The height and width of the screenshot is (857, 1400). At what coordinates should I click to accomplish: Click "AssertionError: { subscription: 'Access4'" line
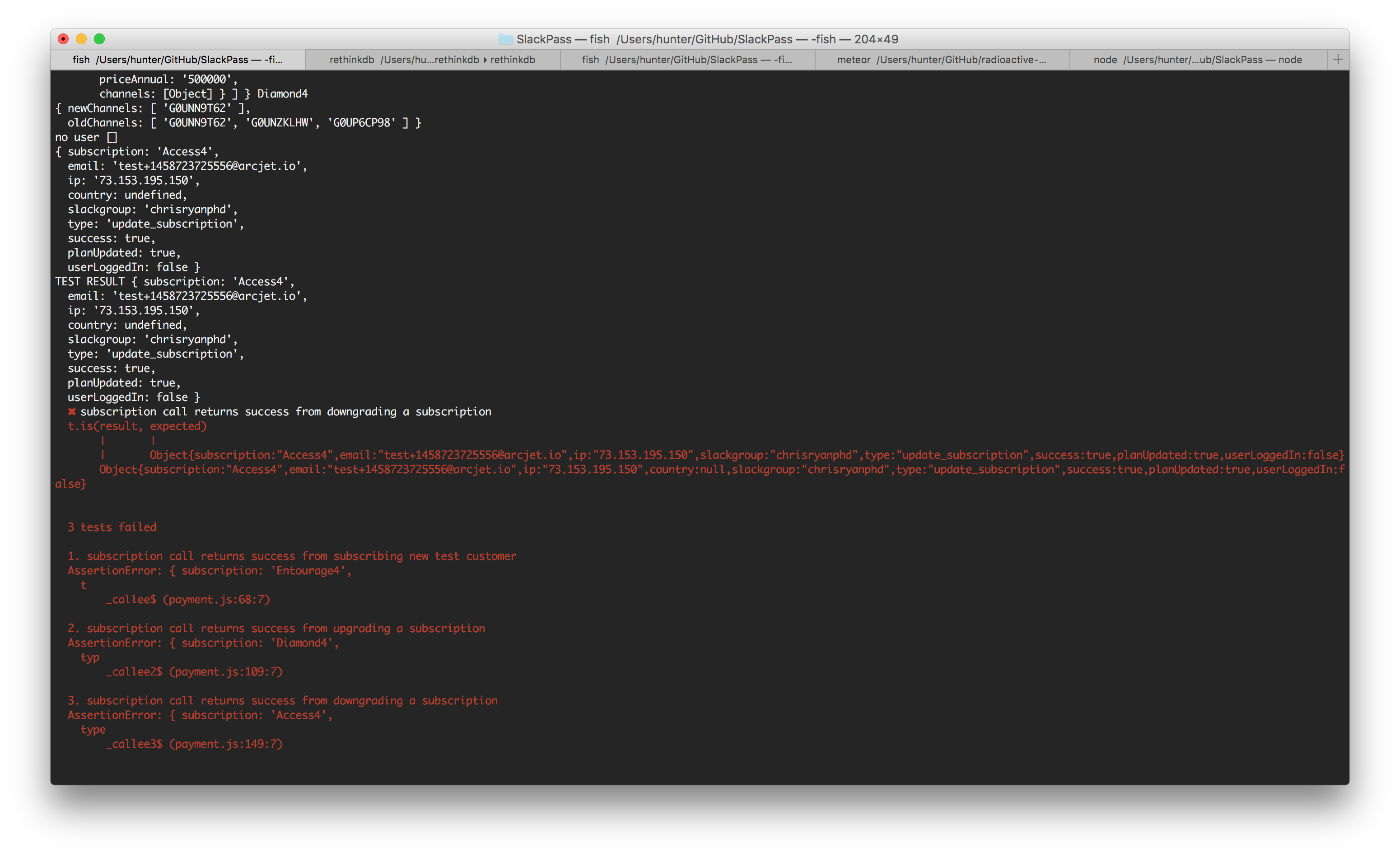[200, 714]
